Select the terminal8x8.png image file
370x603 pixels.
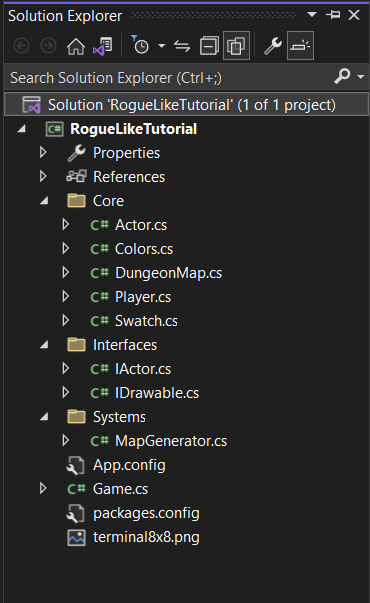pyautogui.click(x=146, y=537)
